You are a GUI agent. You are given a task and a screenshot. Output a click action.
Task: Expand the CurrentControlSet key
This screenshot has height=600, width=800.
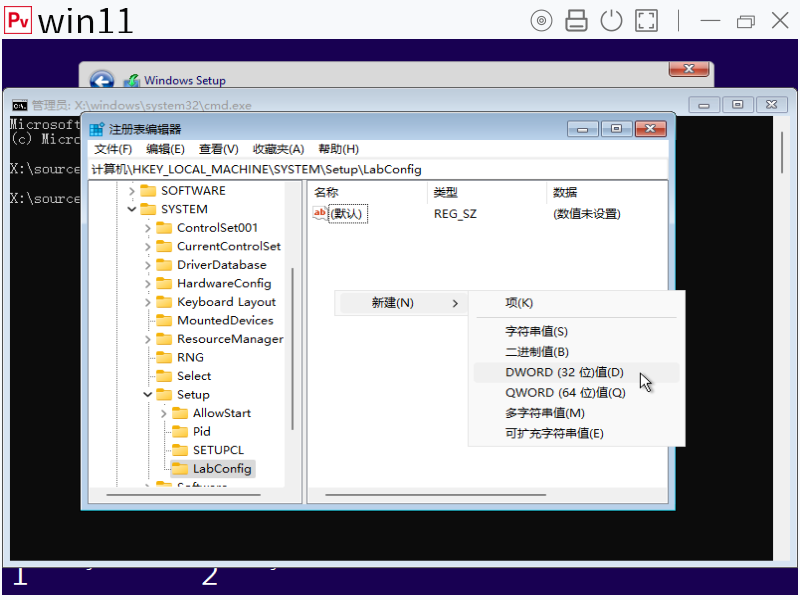[147, 246]
